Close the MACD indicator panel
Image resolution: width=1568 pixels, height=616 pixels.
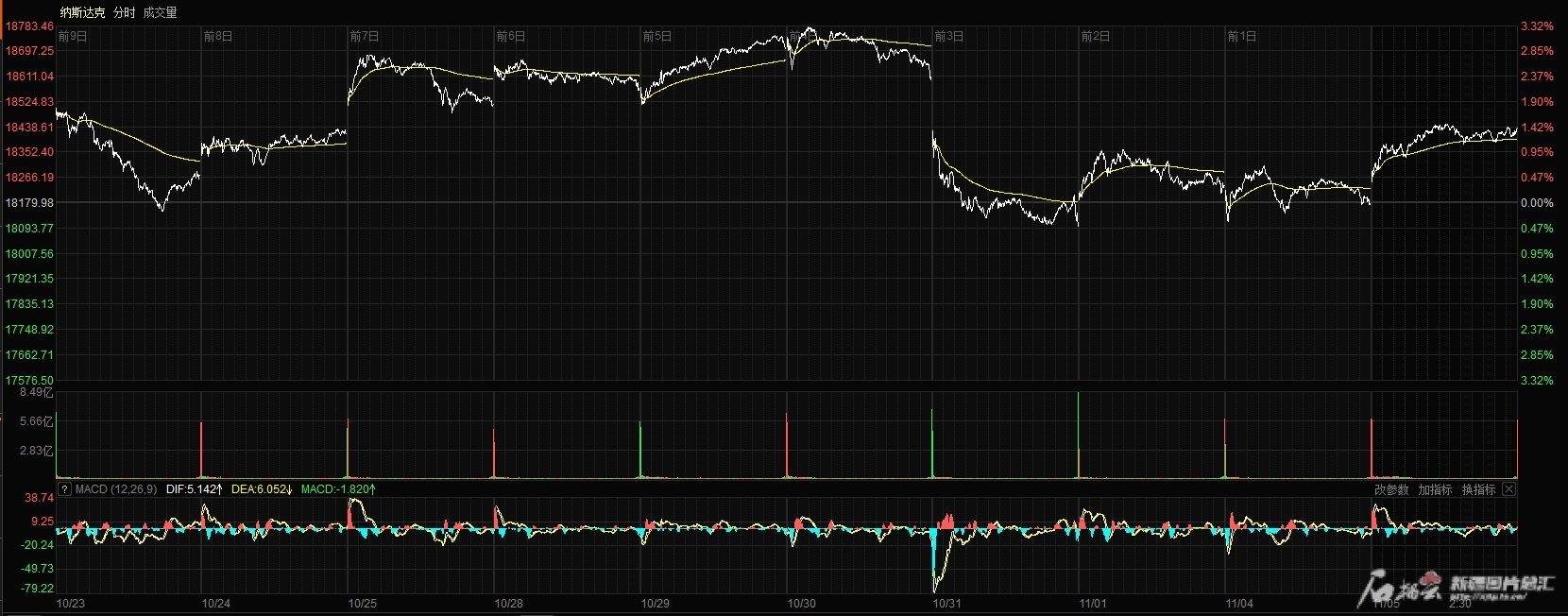(x=1508, y=489)
